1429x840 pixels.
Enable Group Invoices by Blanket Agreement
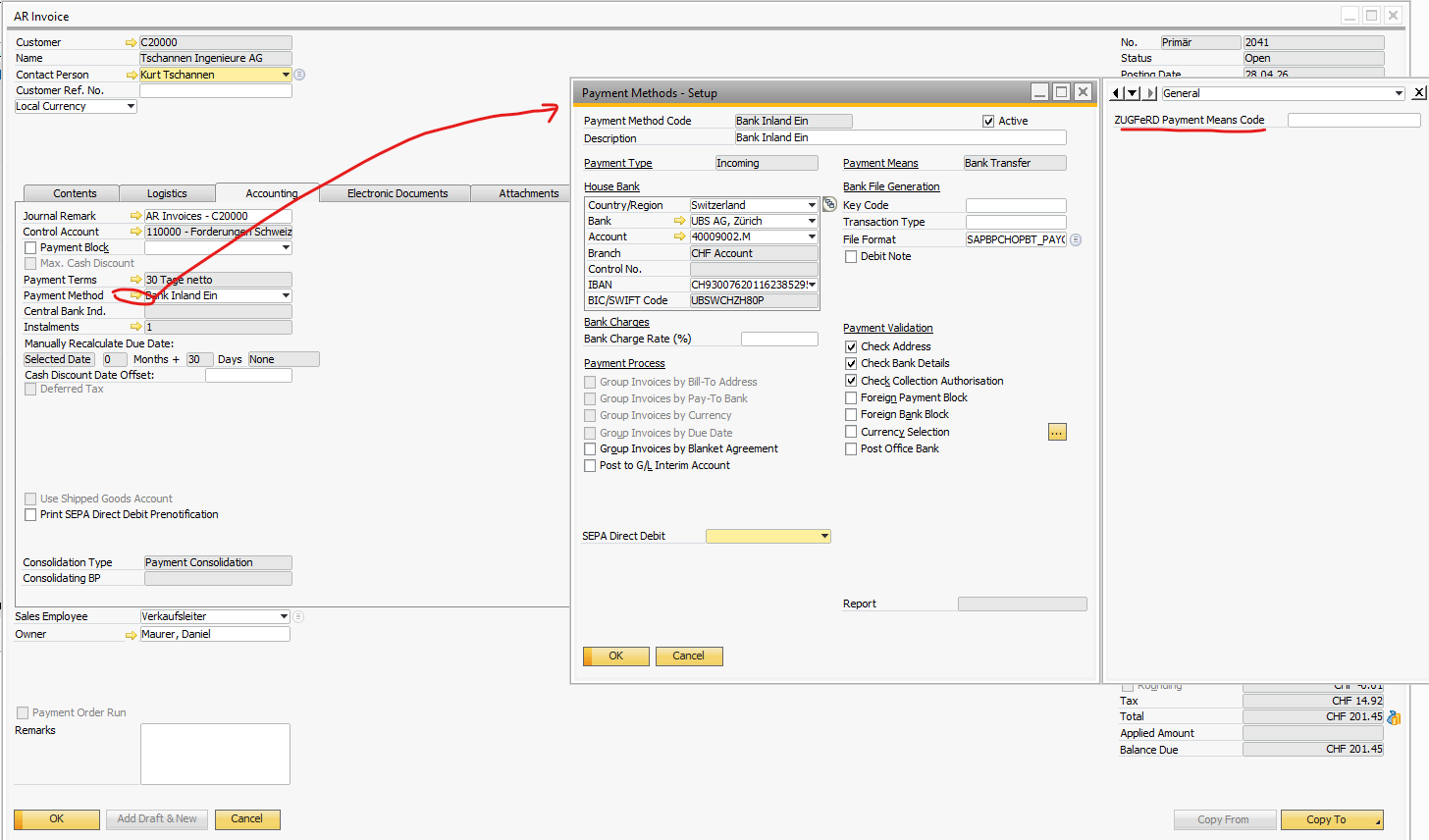pos(590,448)
